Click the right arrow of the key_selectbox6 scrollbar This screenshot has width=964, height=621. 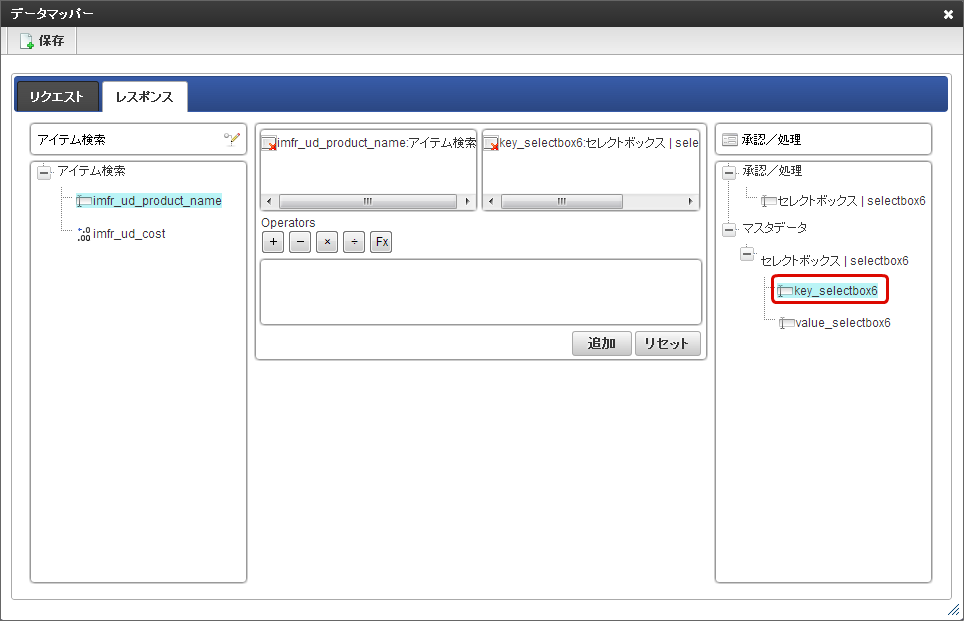pyautogui.click(x=690, y=201)
